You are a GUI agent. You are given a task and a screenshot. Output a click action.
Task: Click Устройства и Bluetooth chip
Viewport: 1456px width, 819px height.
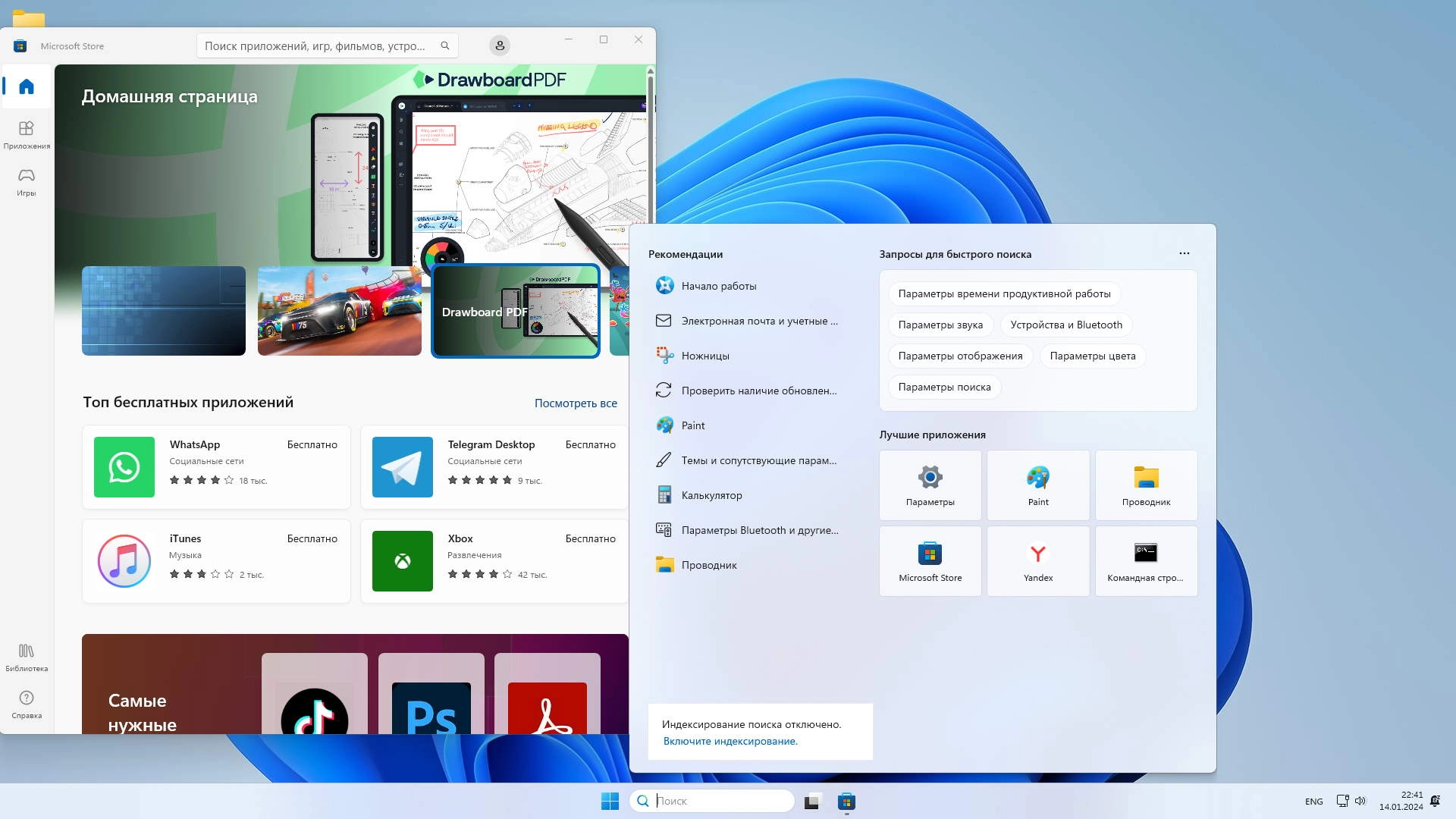[1065, 325]
